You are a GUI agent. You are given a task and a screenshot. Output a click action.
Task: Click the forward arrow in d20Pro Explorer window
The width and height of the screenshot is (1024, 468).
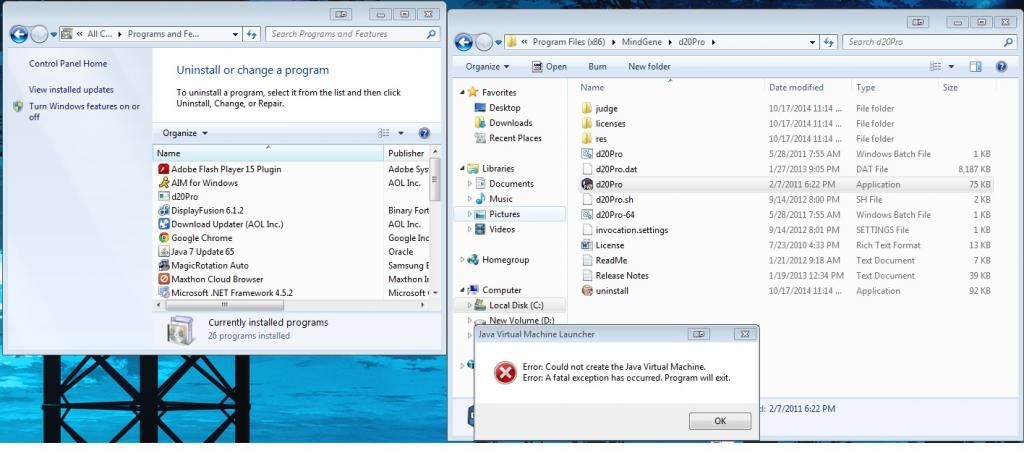(x=484, y=42)
